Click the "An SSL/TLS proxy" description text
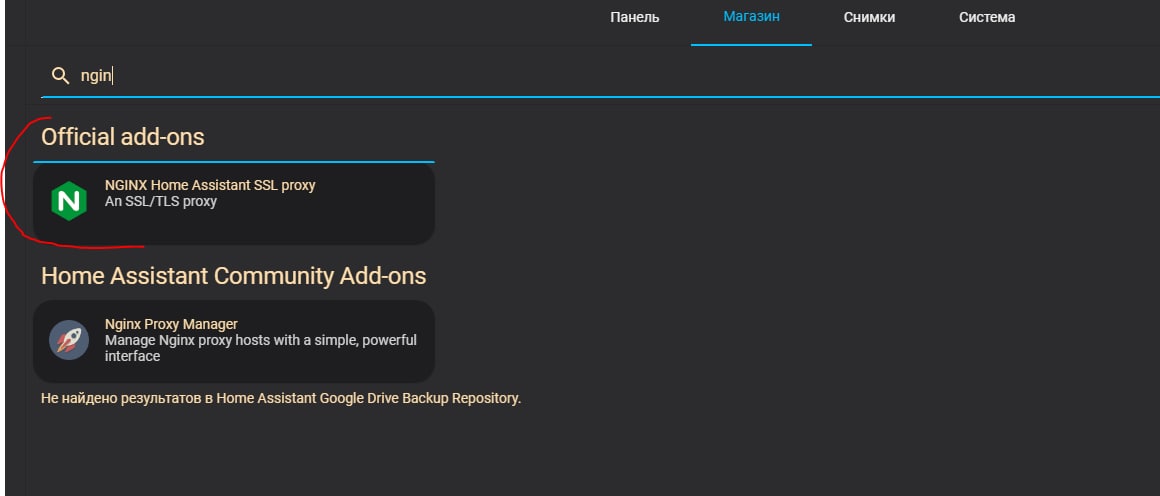 [x=161, y=201]
